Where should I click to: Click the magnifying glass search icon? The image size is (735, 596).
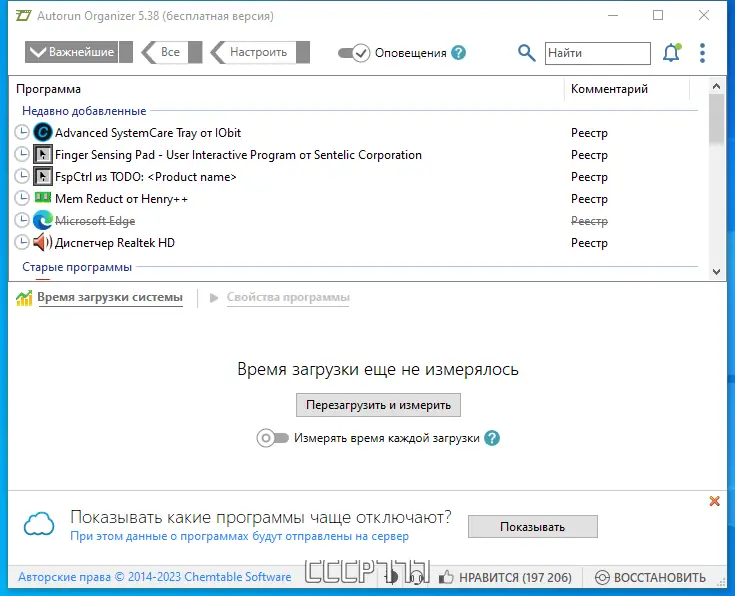pos(526,53)
